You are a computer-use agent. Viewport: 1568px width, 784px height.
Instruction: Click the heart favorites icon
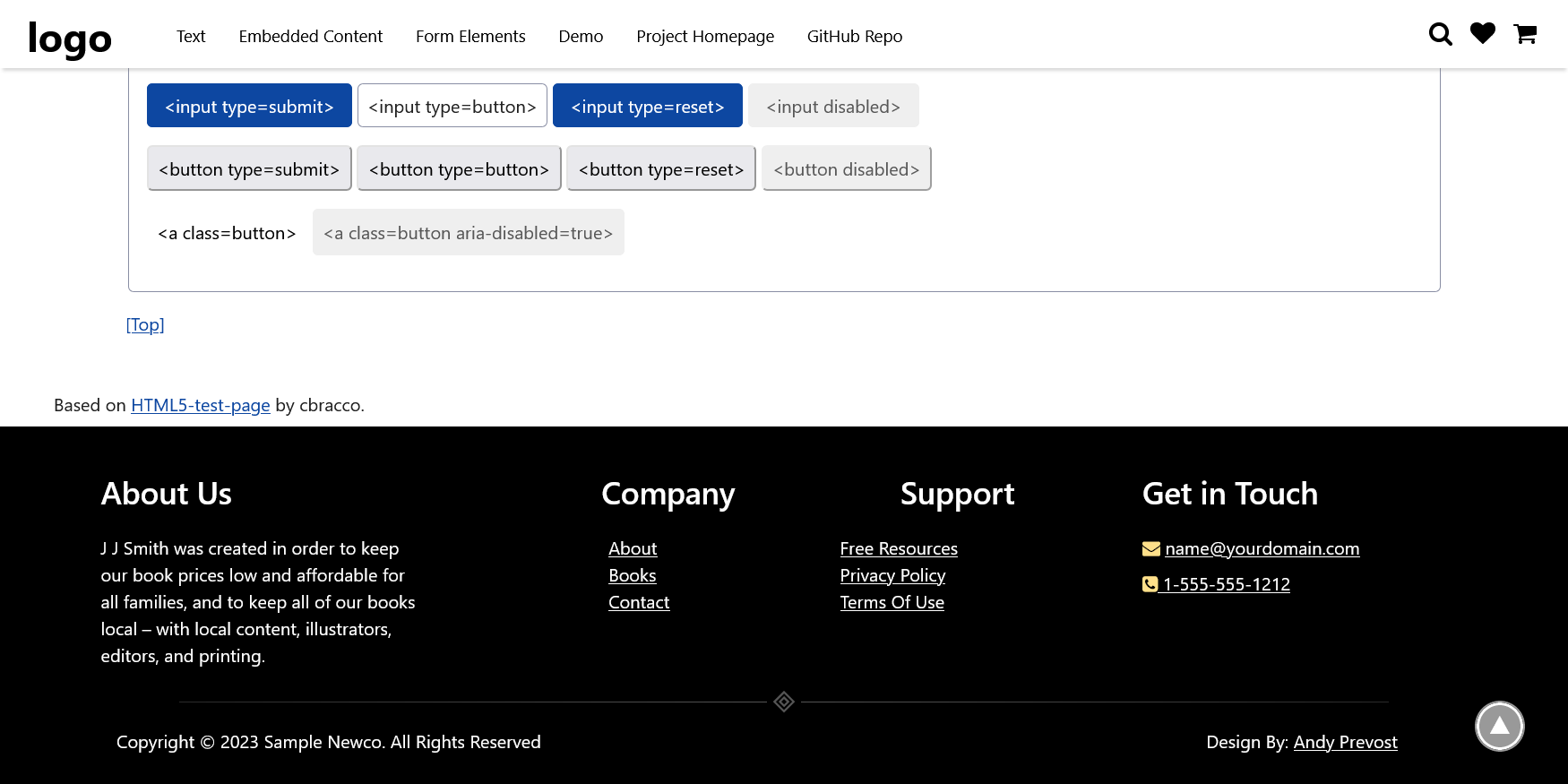click(1483, 34)
